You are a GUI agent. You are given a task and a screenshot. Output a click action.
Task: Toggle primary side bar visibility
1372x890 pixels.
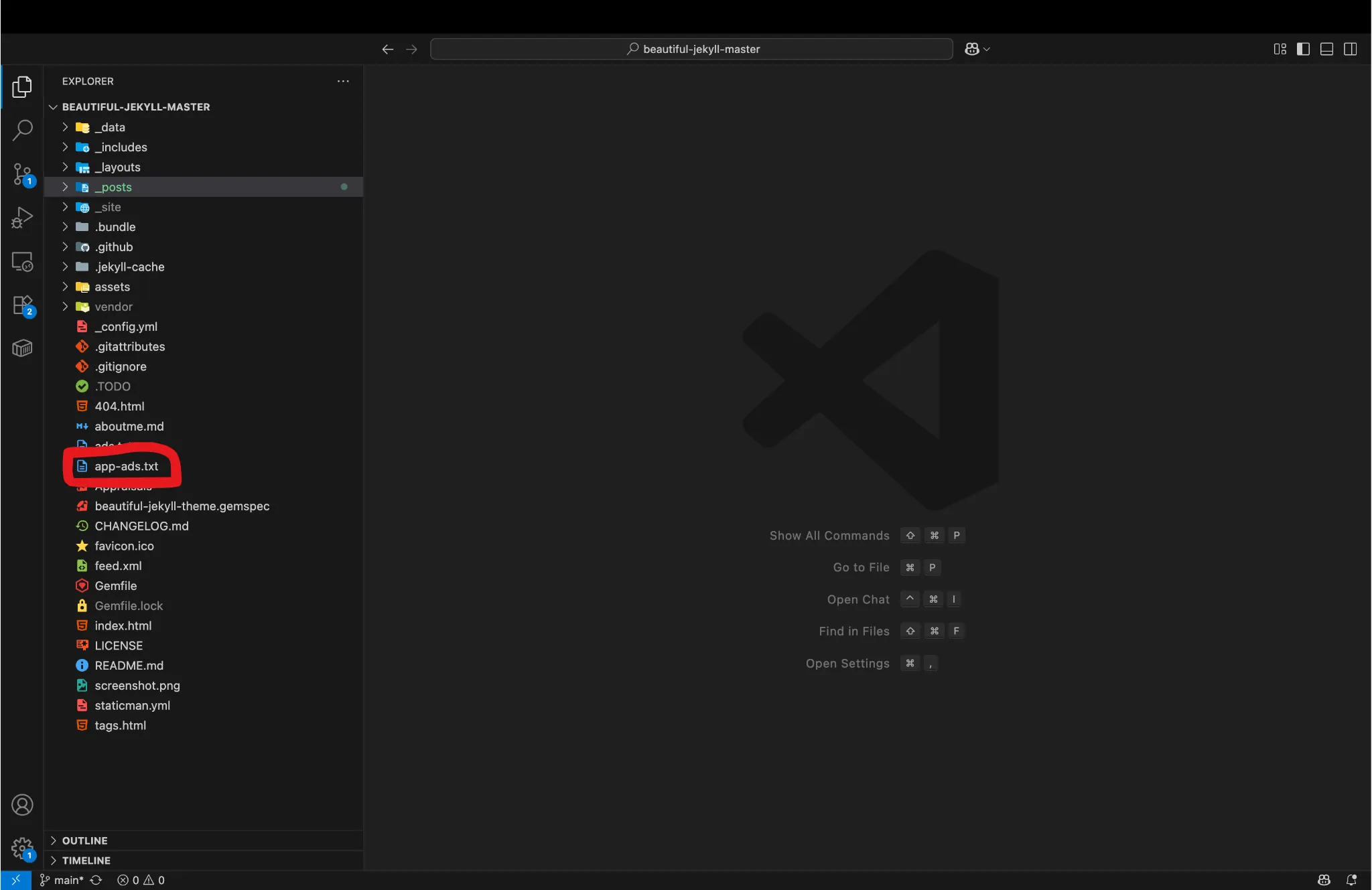coord(1303,49)
